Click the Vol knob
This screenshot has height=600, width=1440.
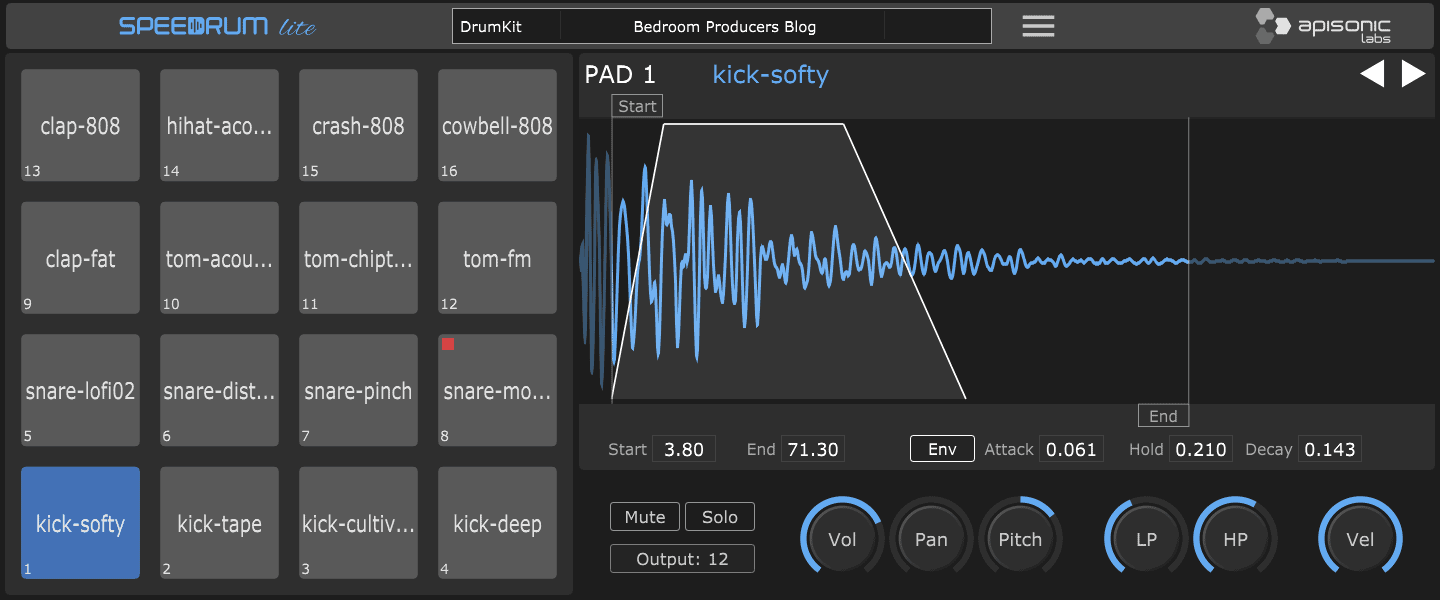click(842, 539)
